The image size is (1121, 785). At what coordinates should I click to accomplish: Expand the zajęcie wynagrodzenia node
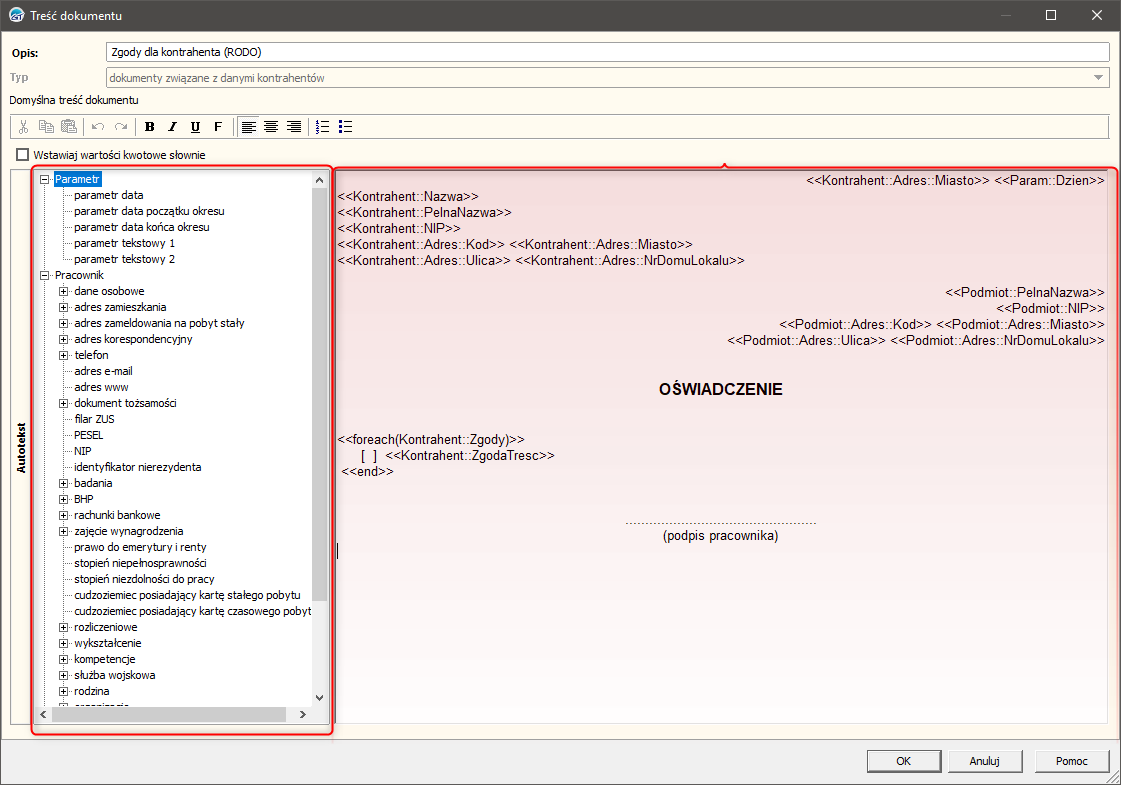(64, 531)
